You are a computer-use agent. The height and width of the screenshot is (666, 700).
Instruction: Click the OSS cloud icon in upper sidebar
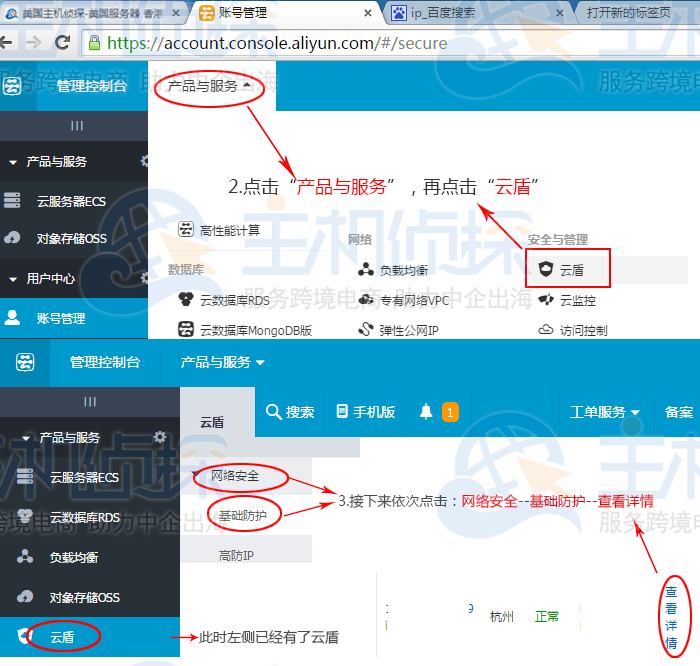click(12, 237)
